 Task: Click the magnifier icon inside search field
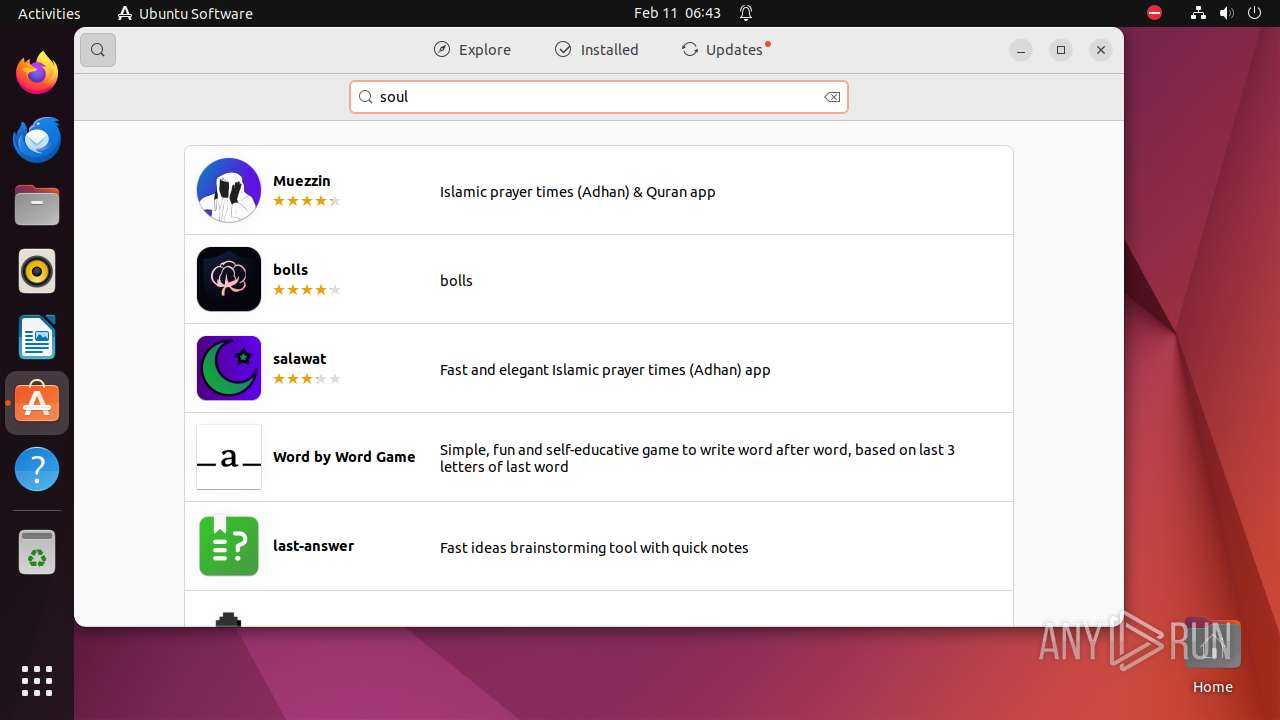[x=365, y=97]
